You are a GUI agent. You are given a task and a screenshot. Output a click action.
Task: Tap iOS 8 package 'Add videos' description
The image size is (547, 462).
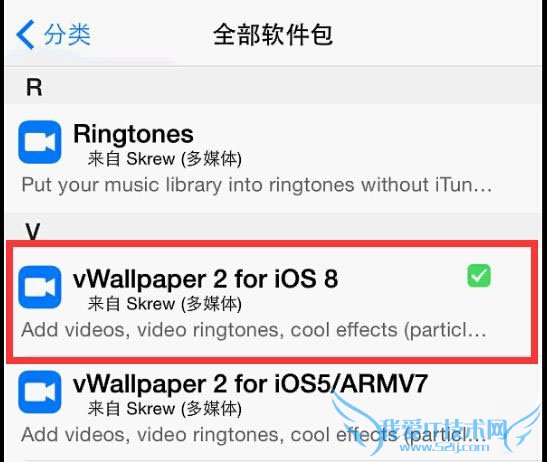254,330
